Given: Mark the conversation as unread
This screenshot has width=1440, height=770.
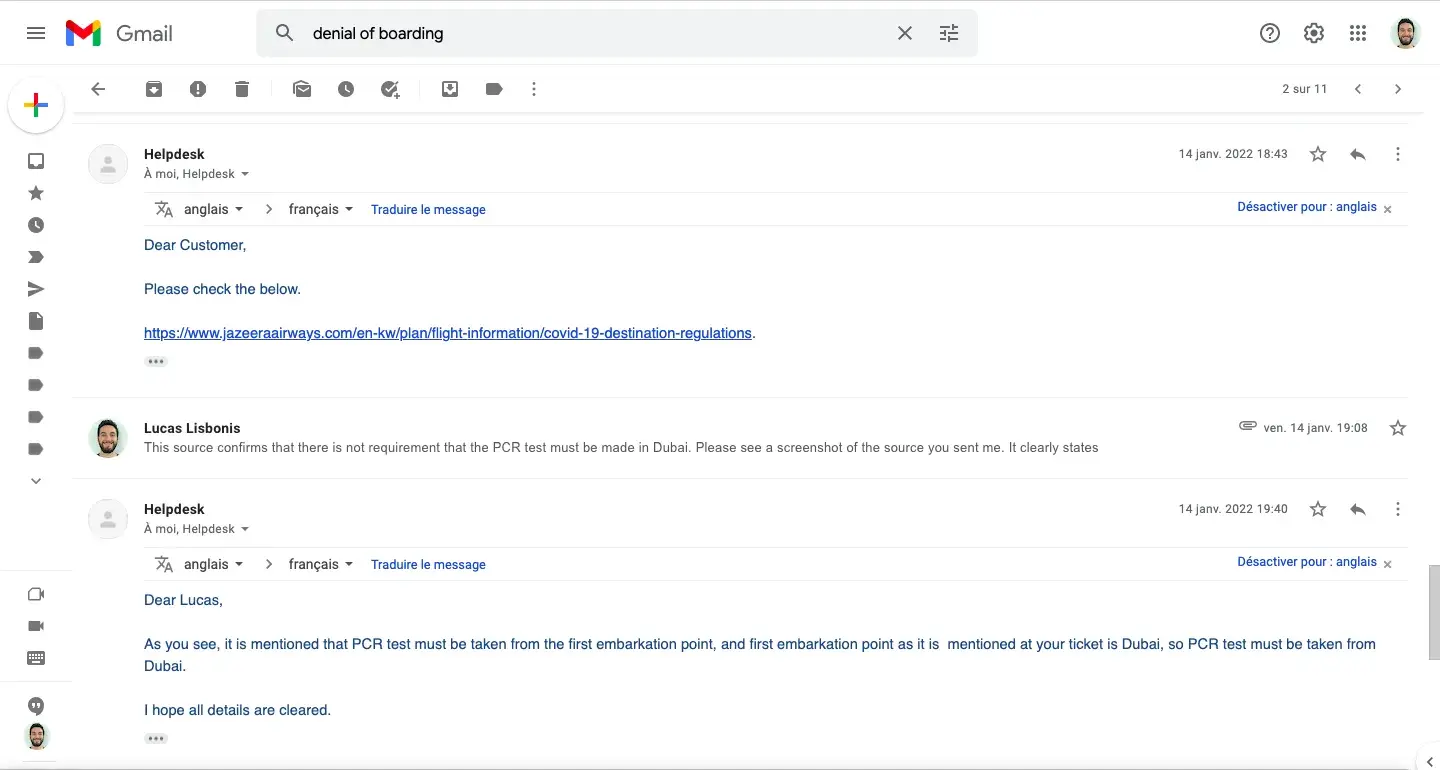Looking at the screenshot, I should (x=302, y=89).
